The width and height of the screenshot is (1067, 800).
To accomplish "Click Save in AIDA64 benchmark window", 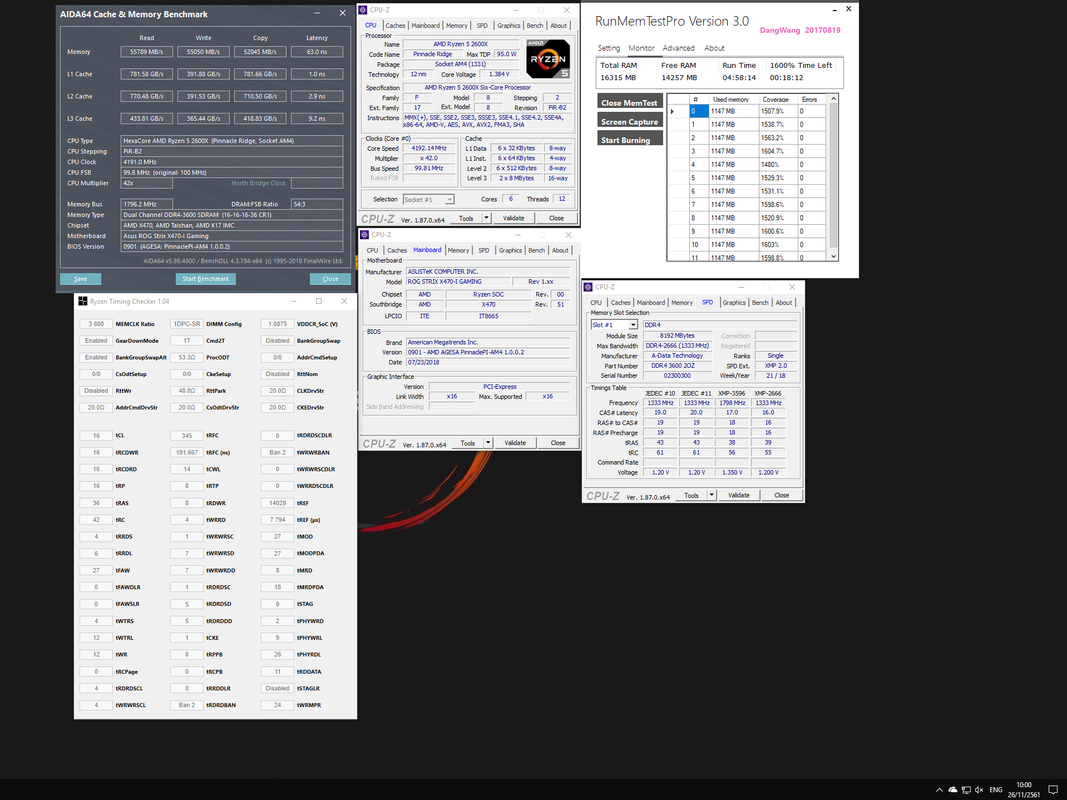I will pyautogui.click(x=80, y=279).
